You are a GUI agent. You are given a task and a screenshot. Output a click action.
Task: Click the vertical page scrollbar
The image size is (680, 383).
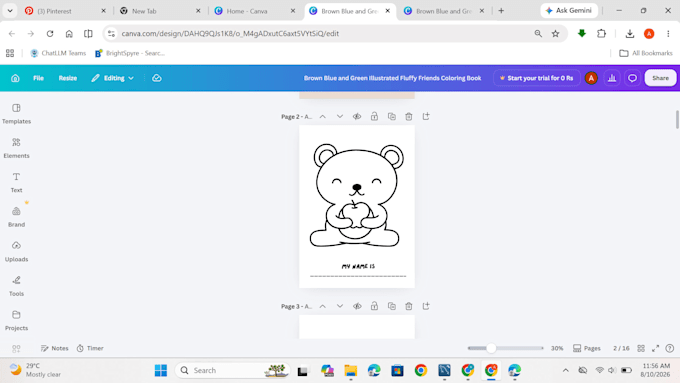click(677, 119)
